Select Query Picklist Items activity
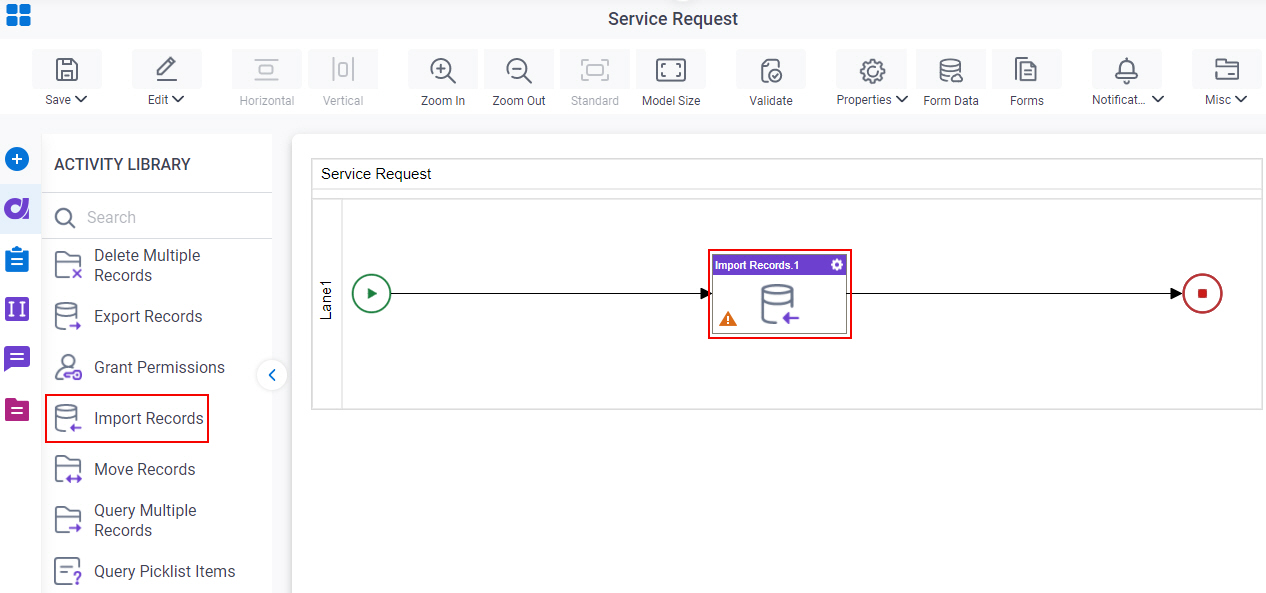This screenshot has height=593, width=1266. pos(146,572)
